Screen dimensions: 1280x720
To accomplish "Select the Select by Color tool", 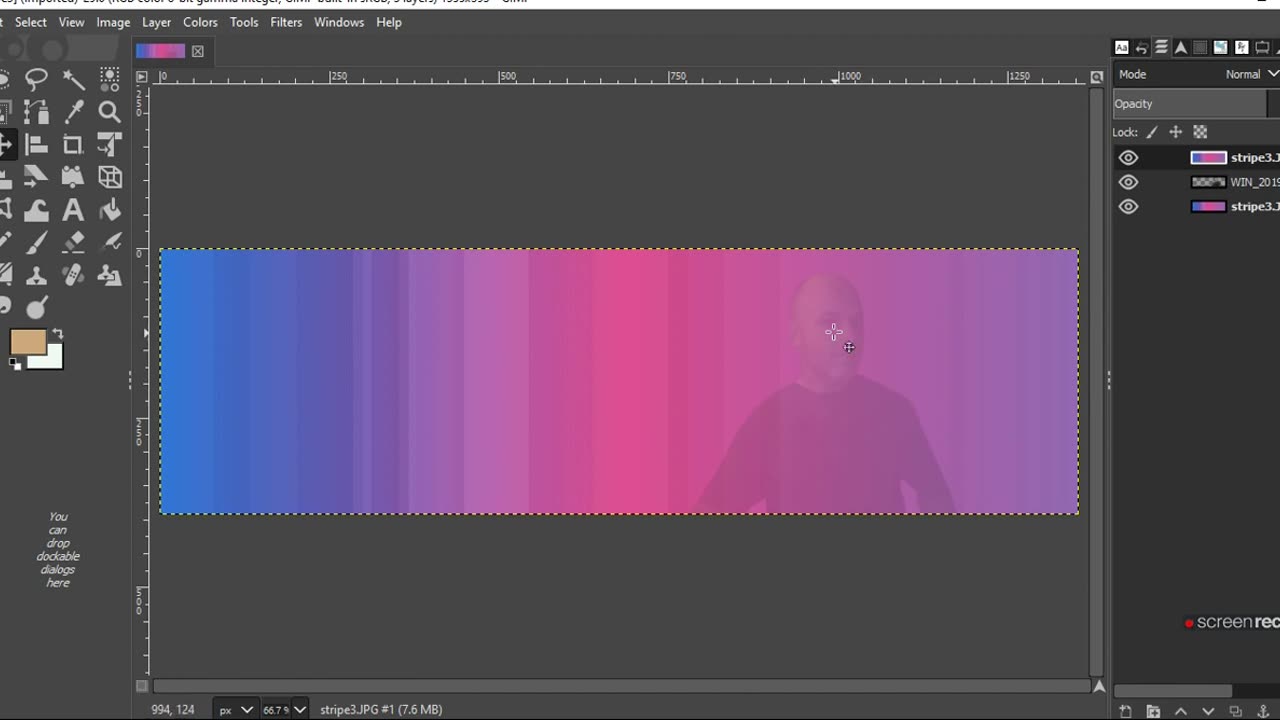I will (x=110, y=79).
